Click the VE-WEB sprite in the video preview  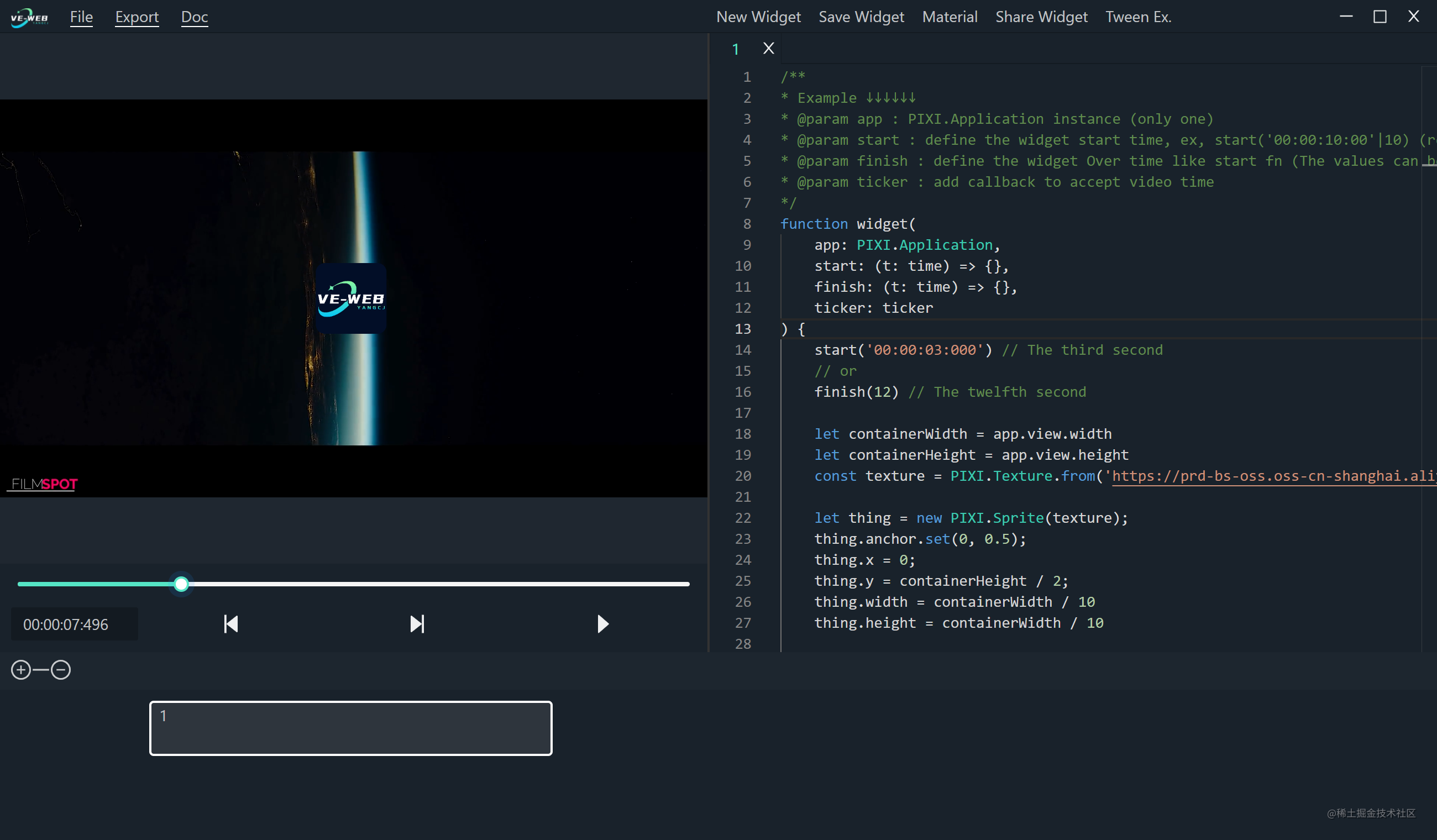coord(351,298)
